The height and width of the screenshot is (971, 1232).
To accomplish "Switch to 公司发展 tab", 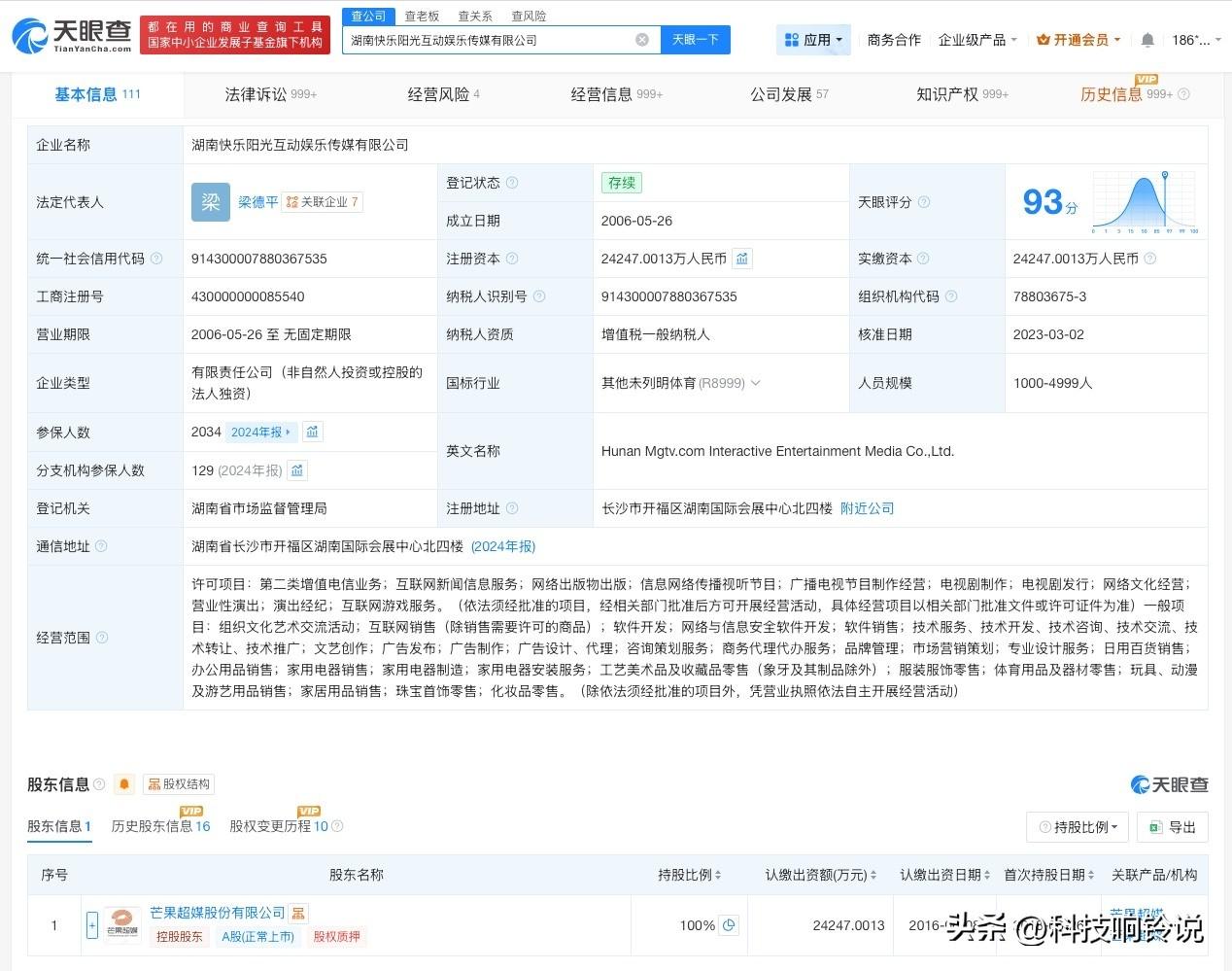I will (789, 94).
